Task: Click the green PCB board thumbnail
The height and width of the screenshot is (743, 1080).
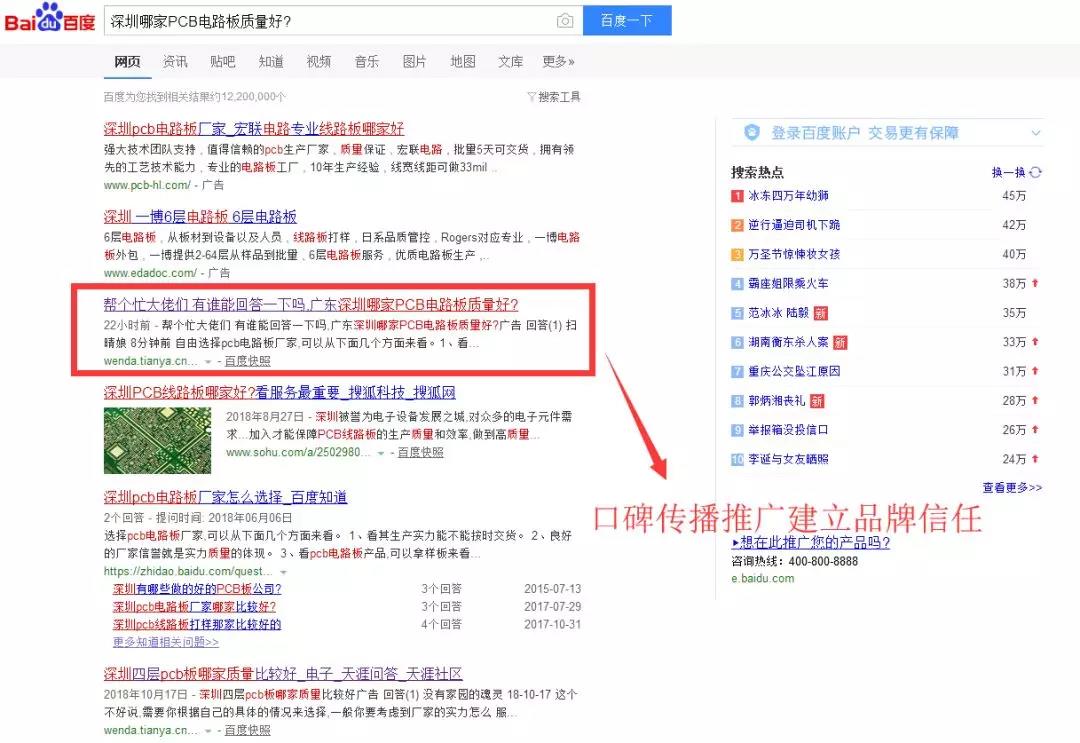Action: pyautogui.click(x=157, y=440)
